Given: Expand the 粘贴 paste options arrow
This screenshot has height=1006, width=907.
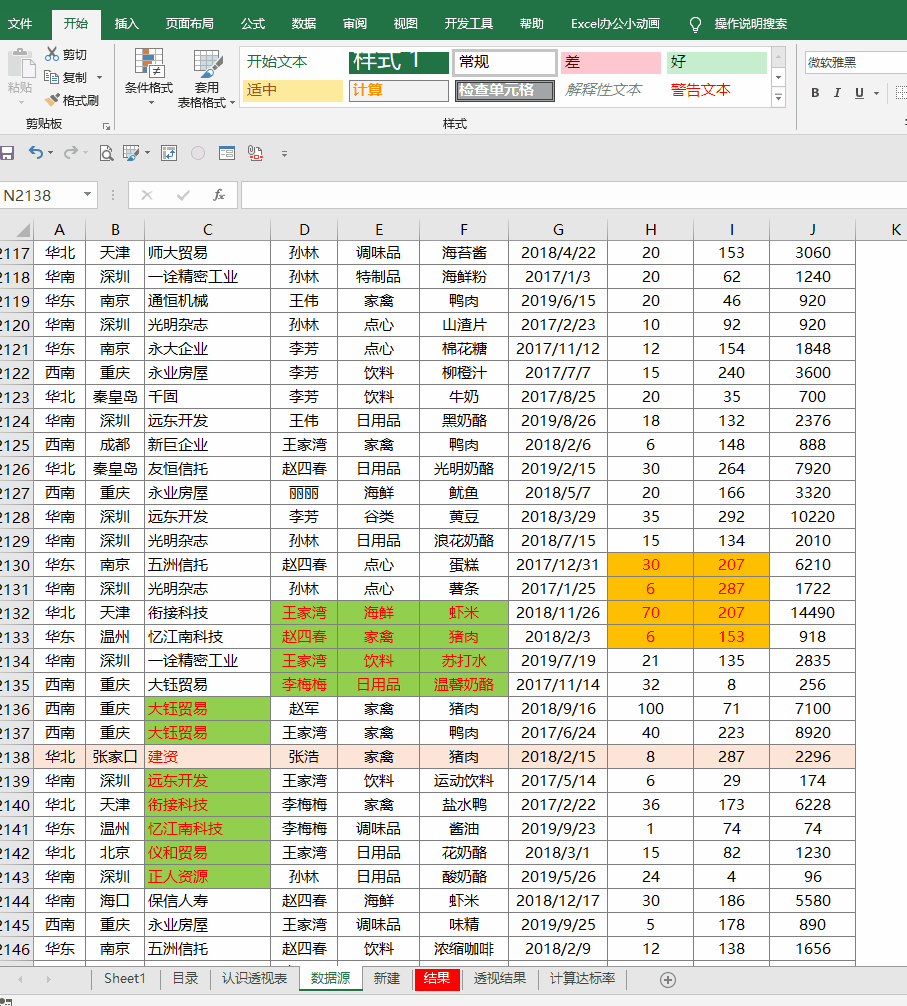Looking at the screenshot, I should (21, 102).
